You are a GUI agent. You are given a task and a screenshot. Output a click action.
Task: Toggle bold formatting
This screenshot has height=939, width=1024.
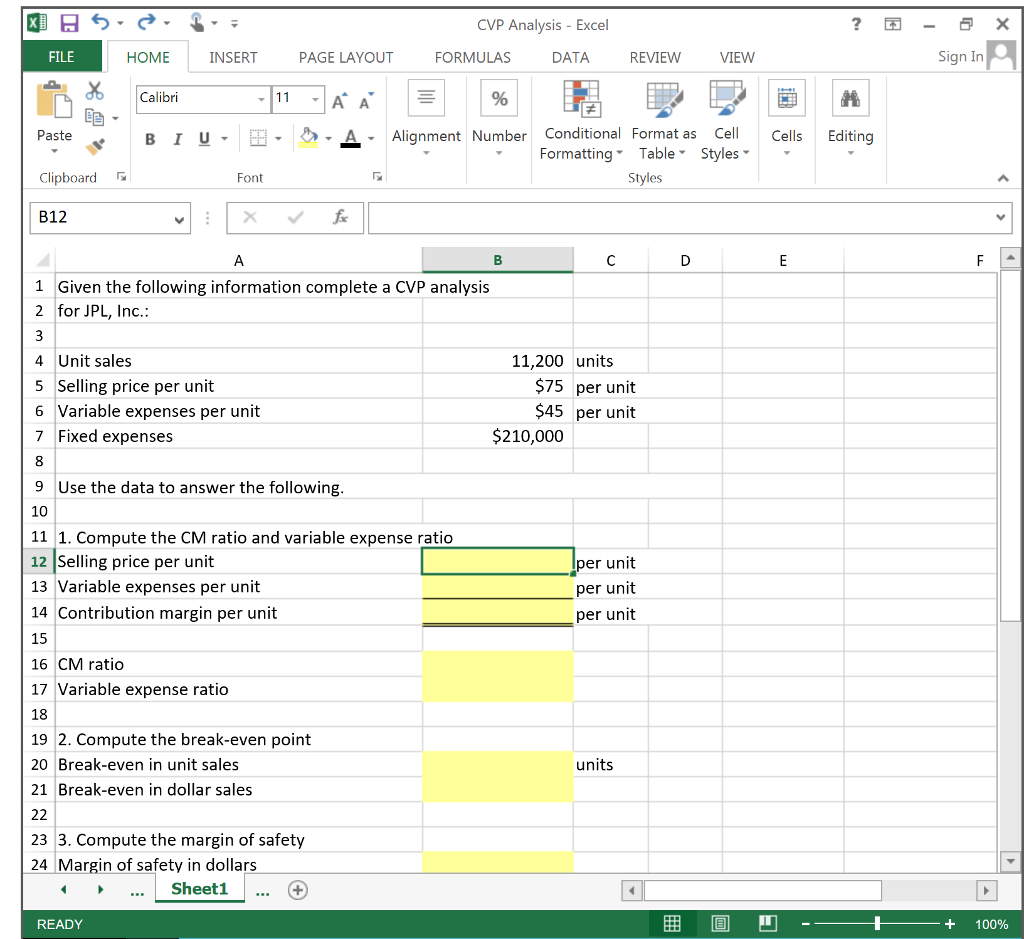pyautogui.click(x=148, y=140)
